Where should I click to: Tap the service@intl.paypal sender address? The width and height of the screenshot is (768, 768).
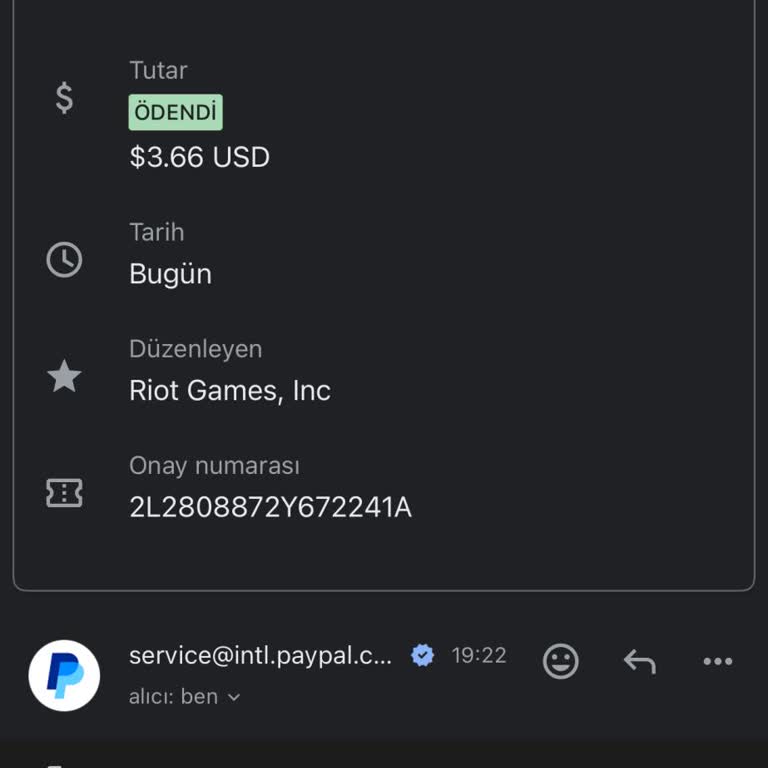click(261, 656)
